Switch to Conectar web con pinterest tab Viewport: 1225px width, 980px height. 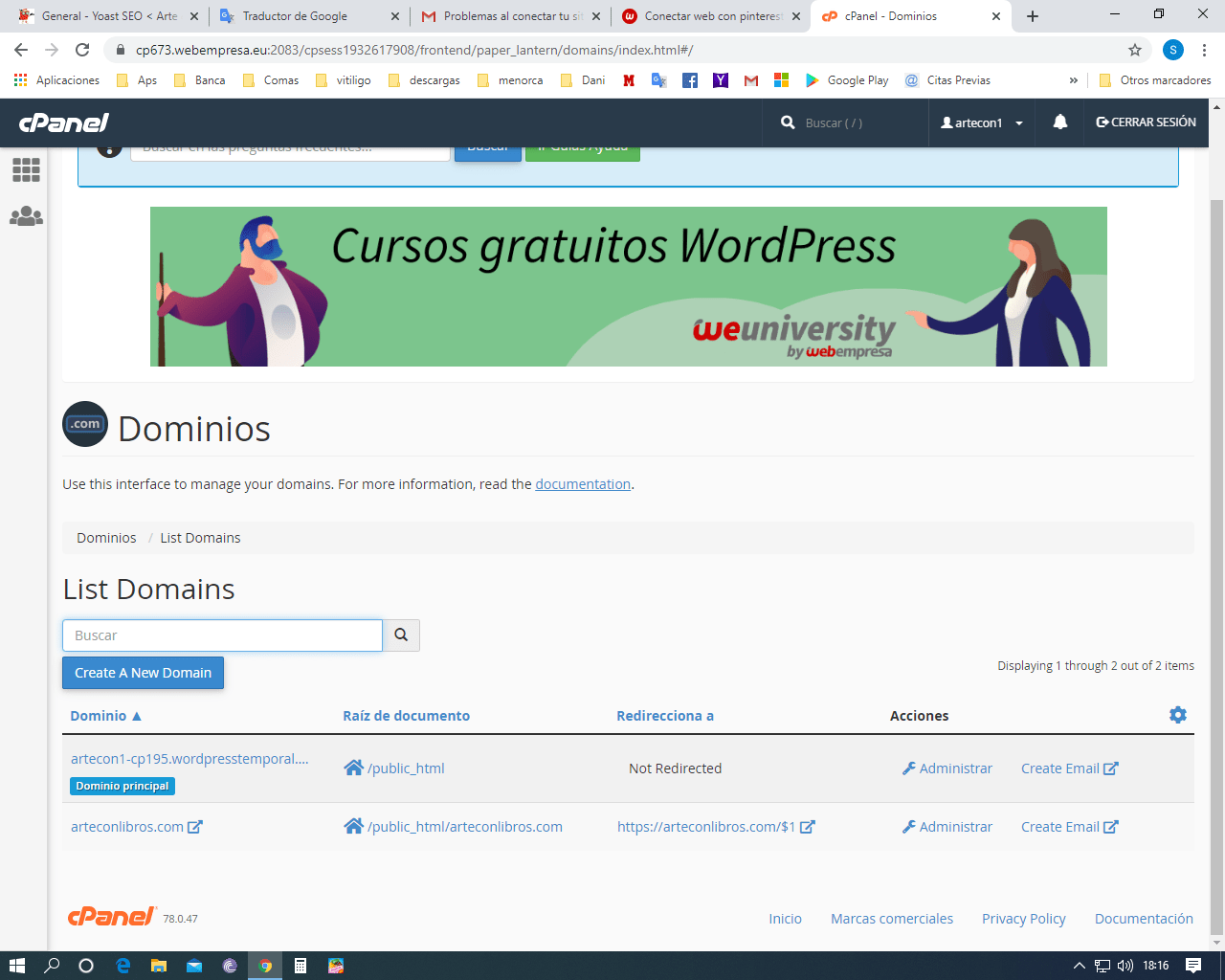[x=712, y=16]
